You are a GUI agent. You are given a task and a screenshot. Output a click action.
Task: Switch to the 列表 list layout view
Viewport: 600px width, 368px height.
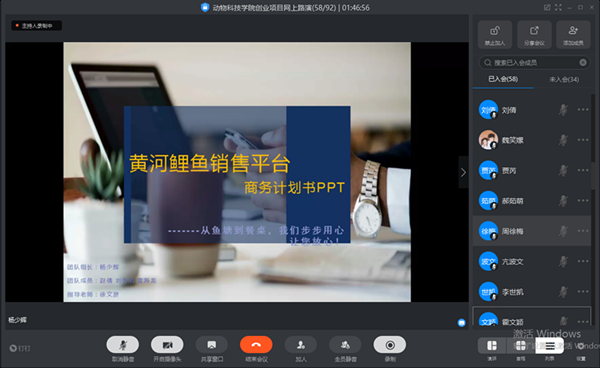550,346
